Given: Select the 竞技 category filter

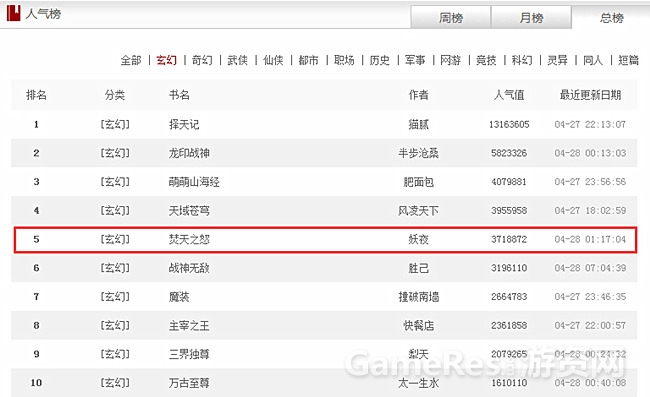Looking at the screenshot, I should click(486, 61).
